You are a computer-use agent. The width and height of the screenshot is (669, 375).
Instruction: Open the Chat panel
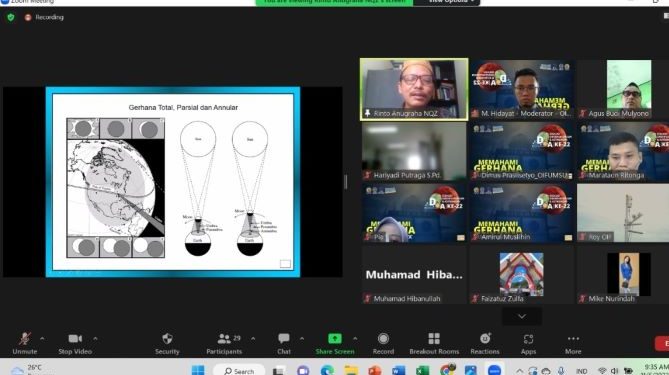click(x=284, y=343)
